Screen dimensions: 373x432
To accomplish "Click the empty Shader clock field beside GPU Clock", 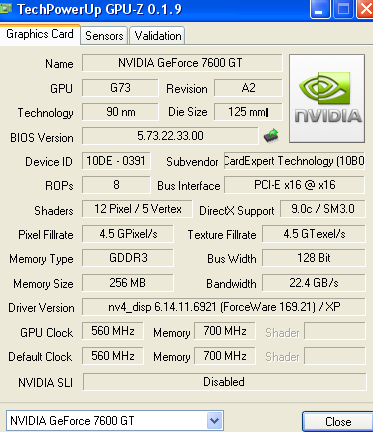I will (x=335, y=331).
